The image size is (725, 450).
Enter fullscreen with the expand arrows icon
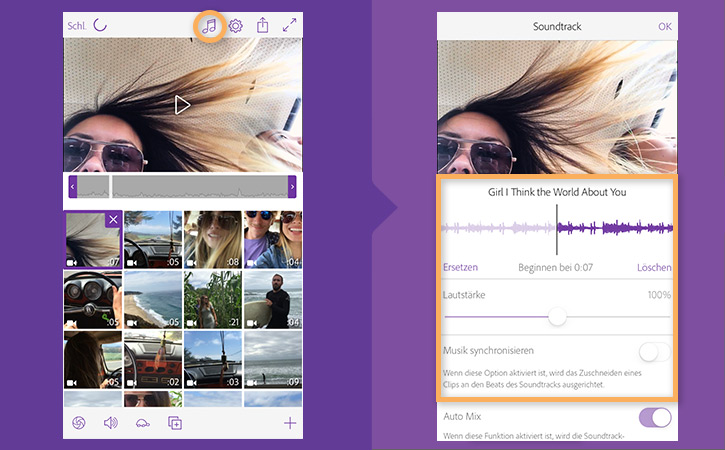[289, 25]
